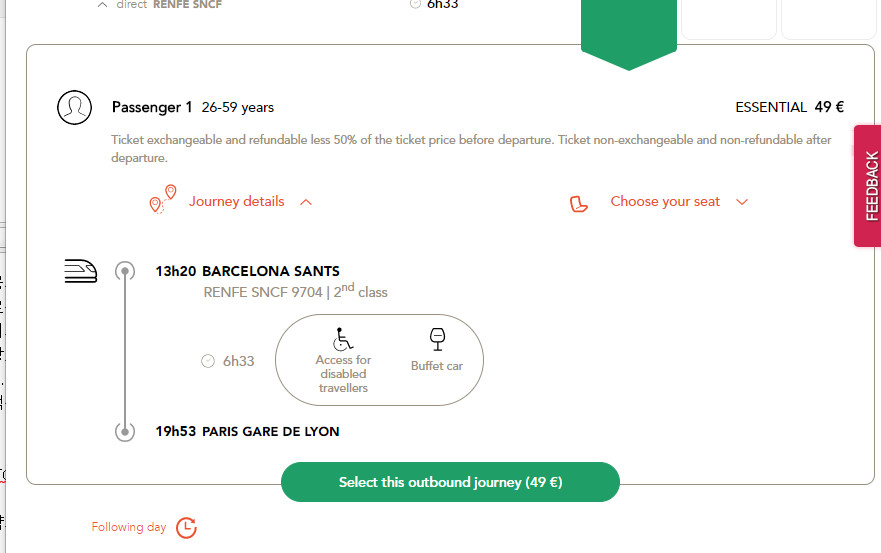The width and height of the screenshot is (881, 553).
Task: Click the high-speed train icon
Action: click(80, 271)
